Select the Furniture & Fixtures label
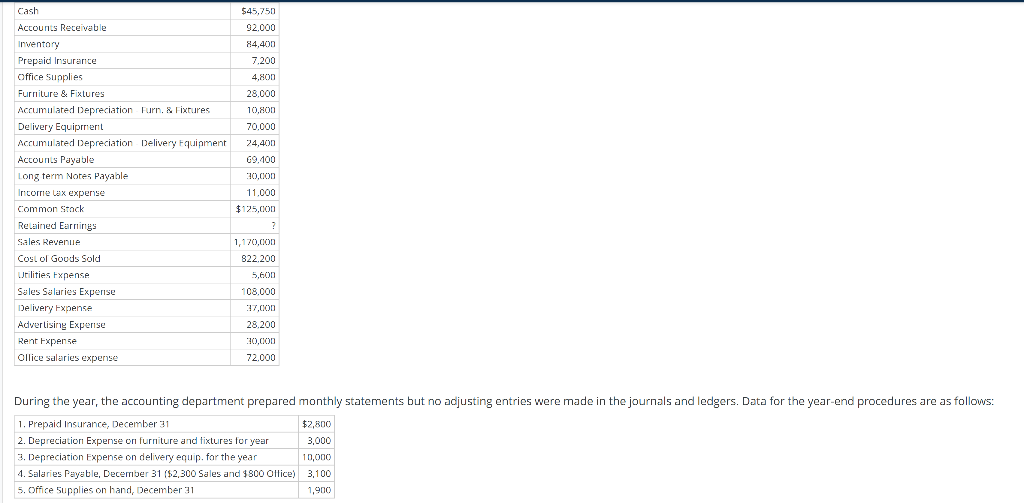 [61, 94]
